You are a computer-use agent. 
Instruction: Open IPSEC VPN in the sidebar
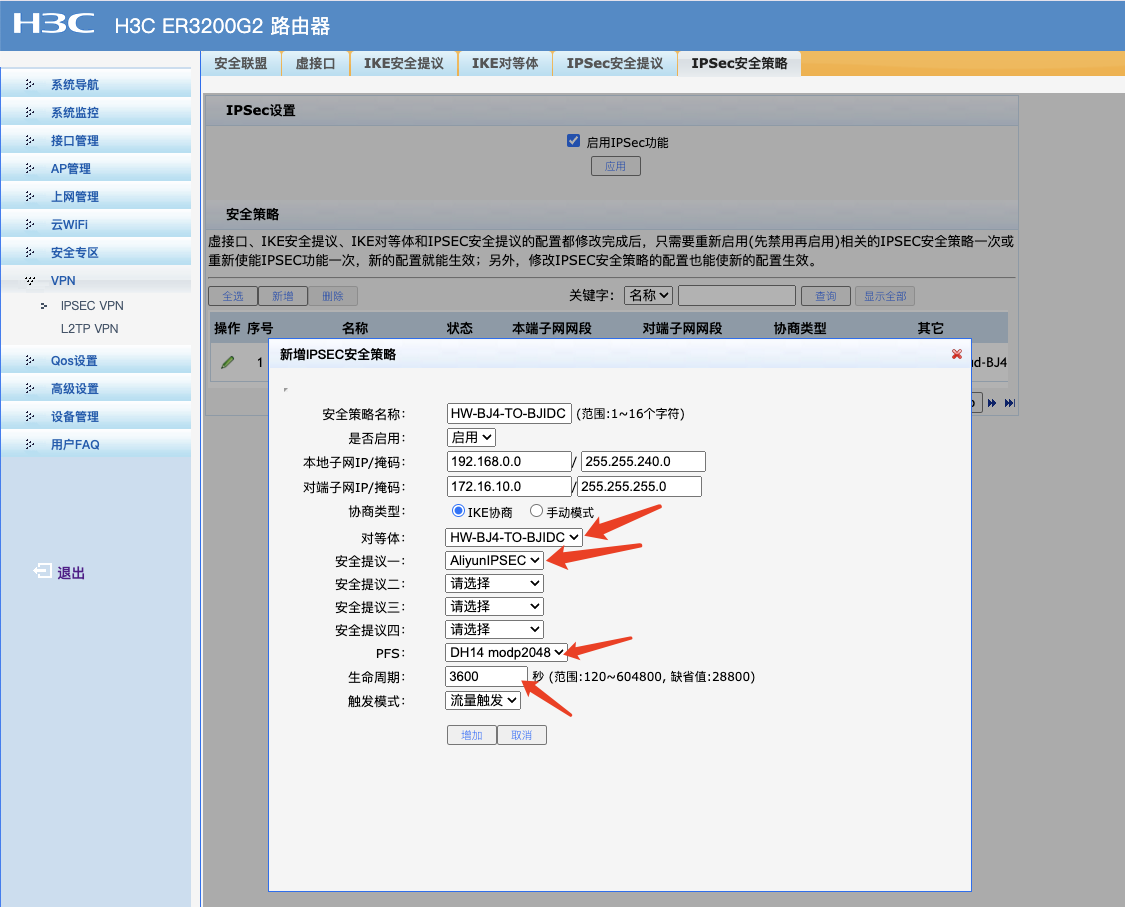pos(92,306)
